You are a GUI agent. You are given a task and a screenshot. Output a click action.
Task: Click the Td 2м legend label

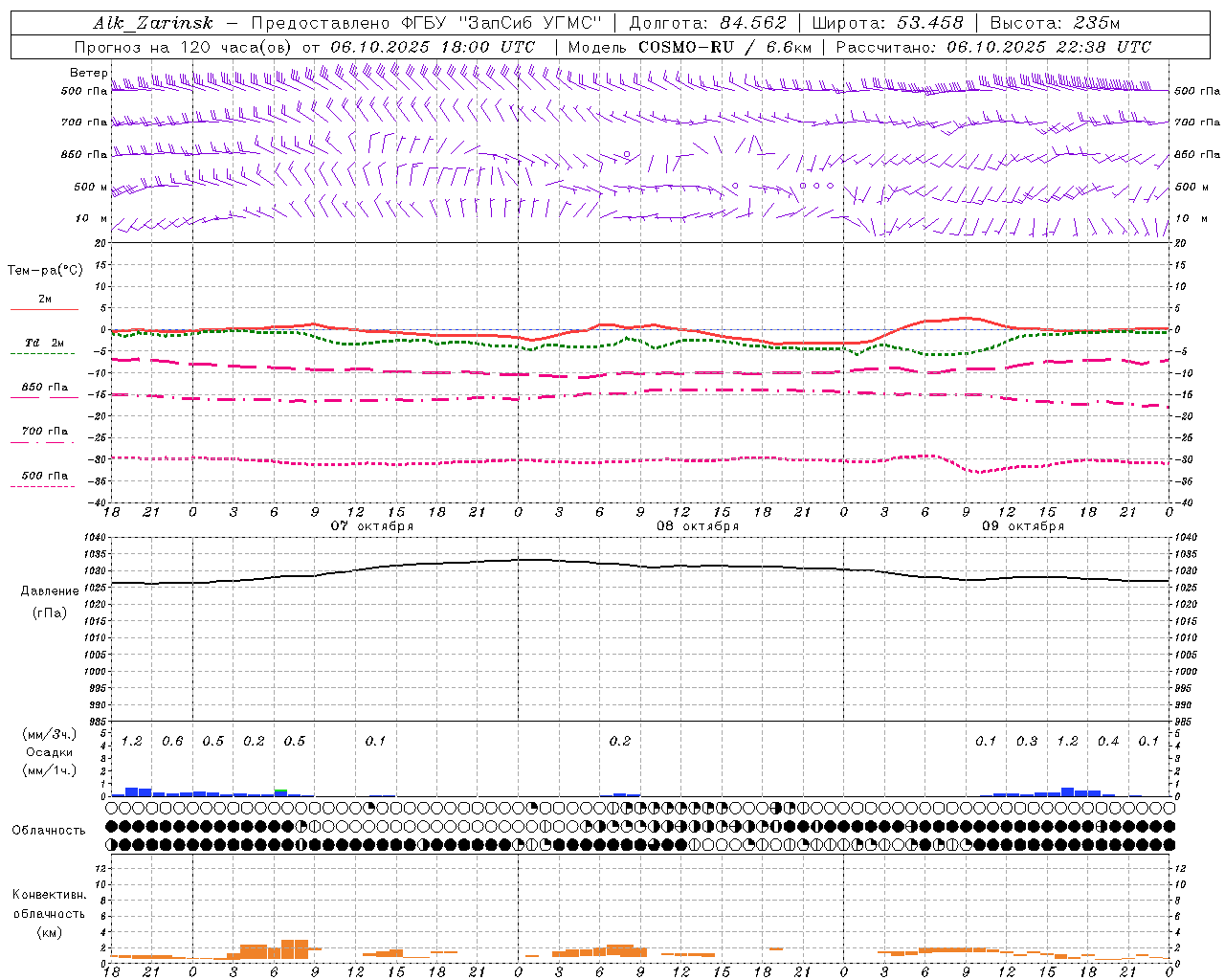(x=45, y=343)
